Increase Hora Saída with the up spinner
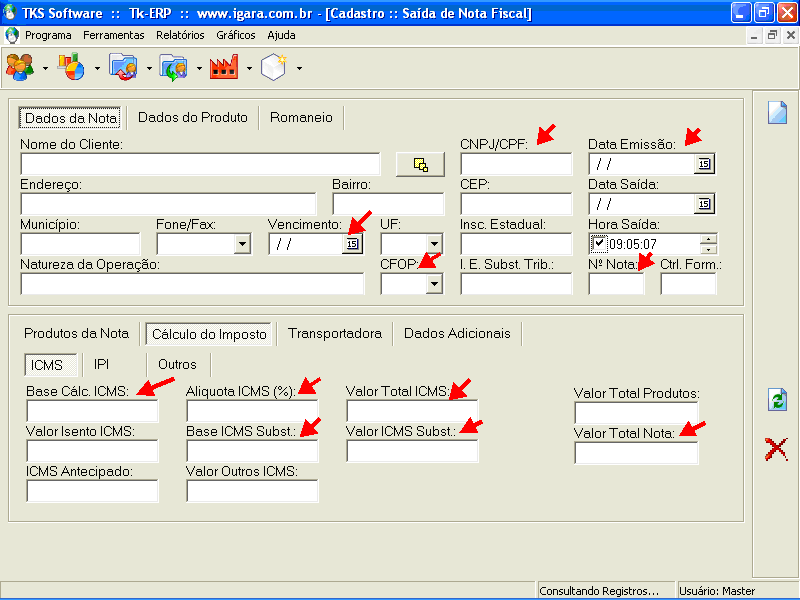Viewport: 800px width, 600px height. tap(708, 239)
